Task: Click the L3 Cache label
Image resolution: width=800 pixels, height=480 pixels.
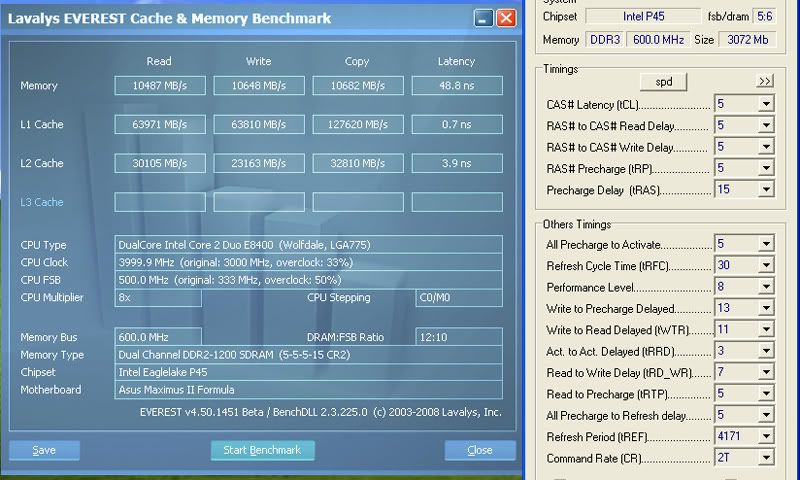Action: (42, 202)
